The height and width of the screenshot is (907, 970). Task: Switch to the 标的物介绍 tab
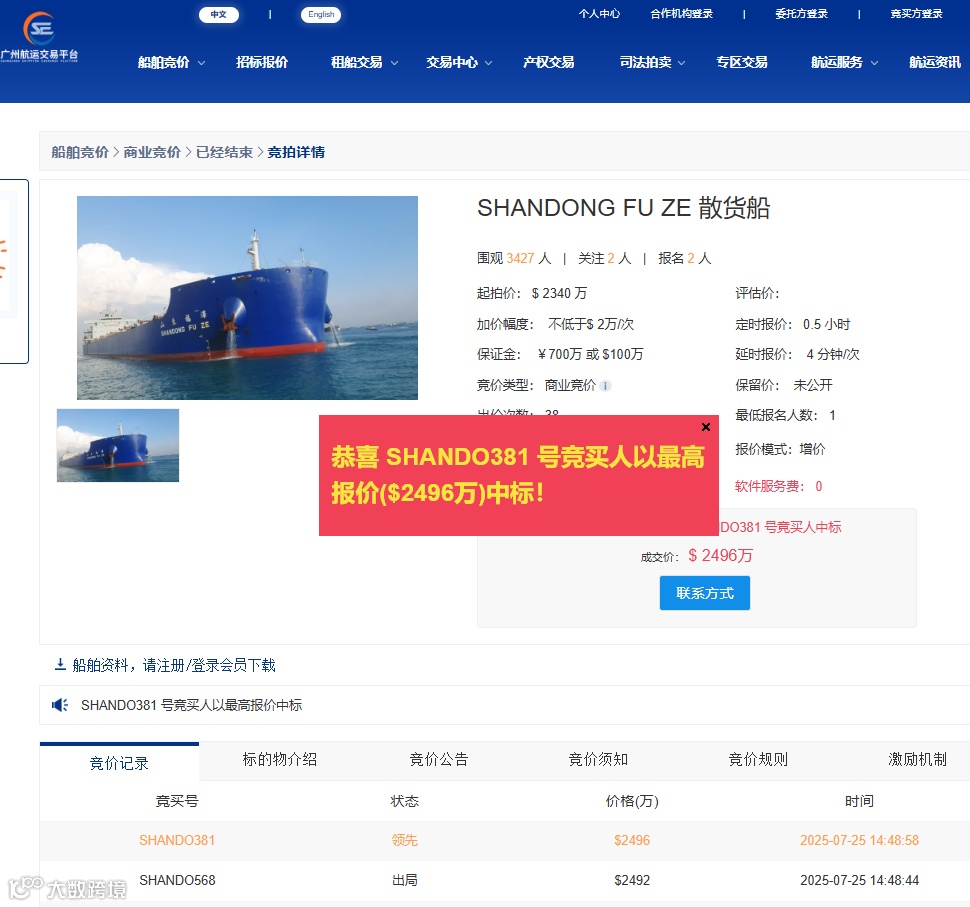[280, 759]
